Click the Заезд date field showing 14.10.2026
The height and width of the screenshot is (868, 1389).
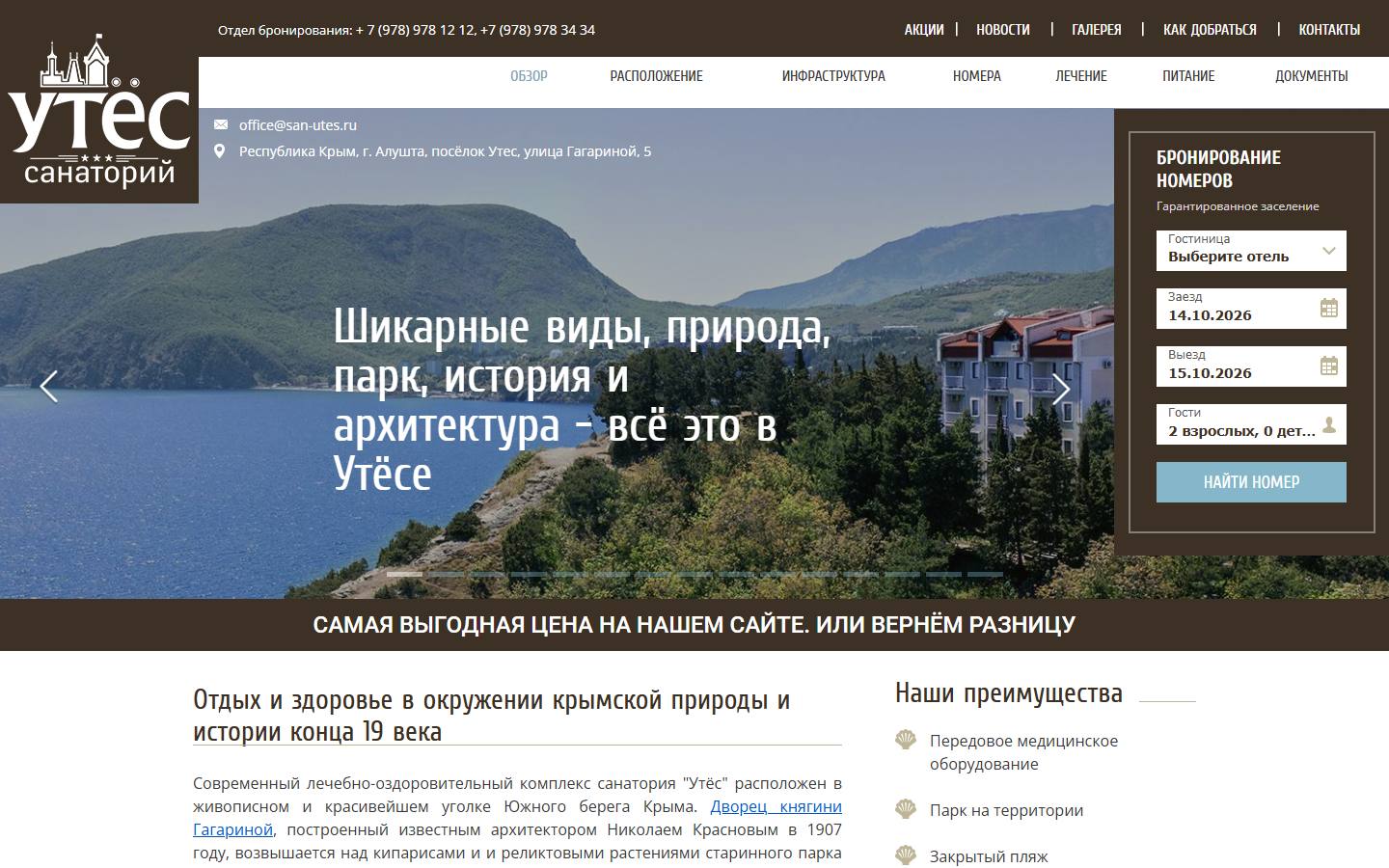coord(1251,309)
